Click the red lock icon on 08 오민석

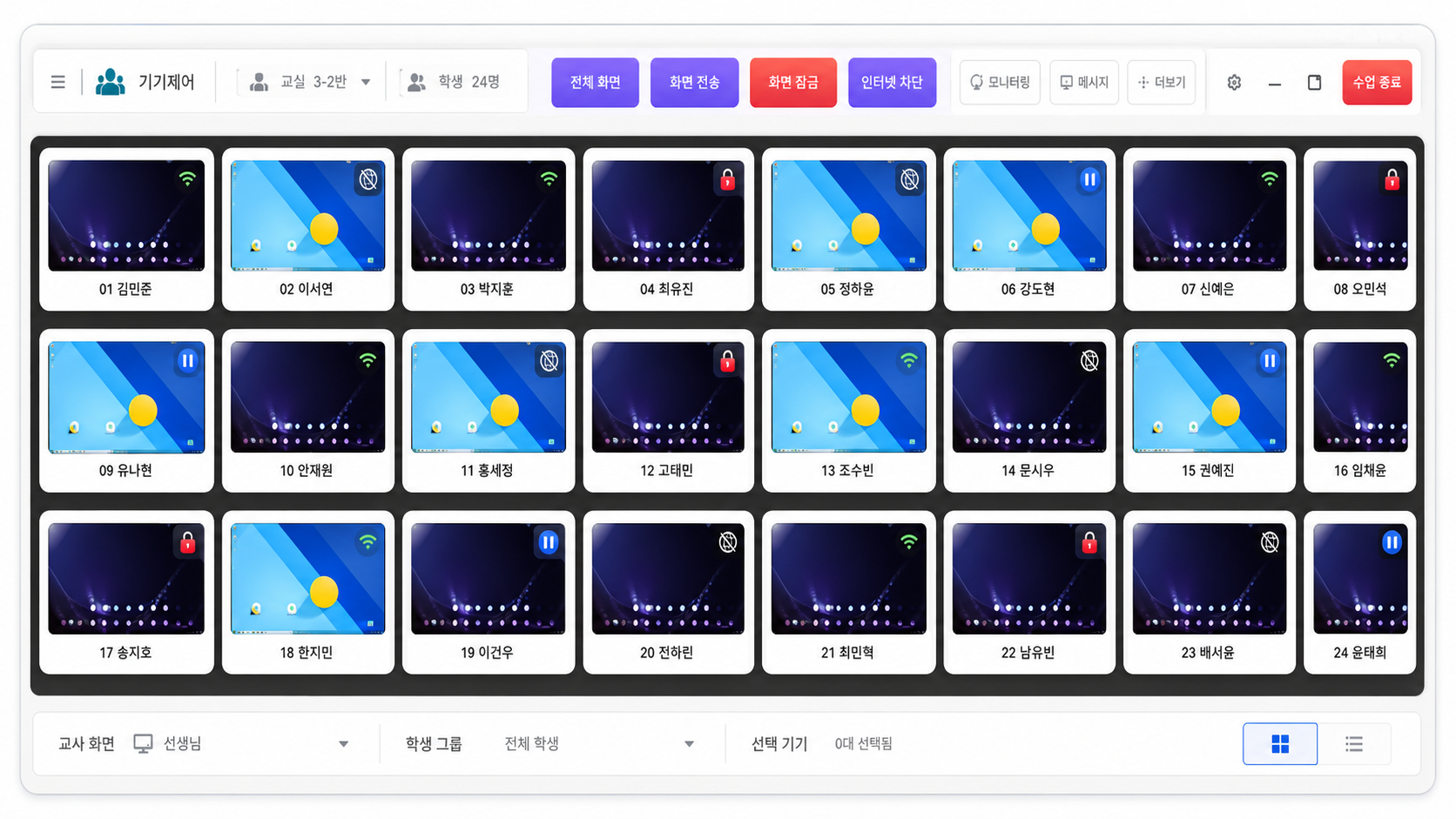tap(1392, 179)
